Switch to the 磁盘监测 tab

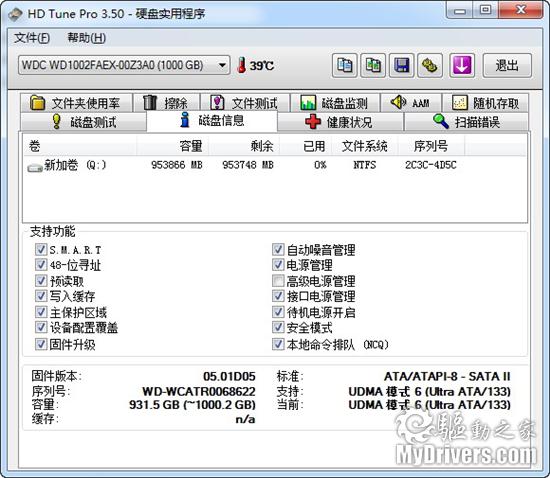[x=335, y=103]
